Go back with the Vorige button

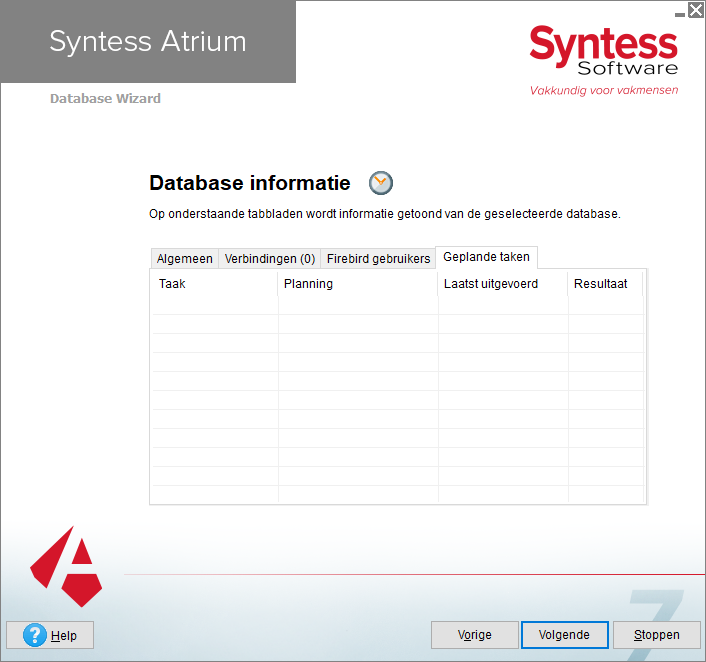point(475,635)
